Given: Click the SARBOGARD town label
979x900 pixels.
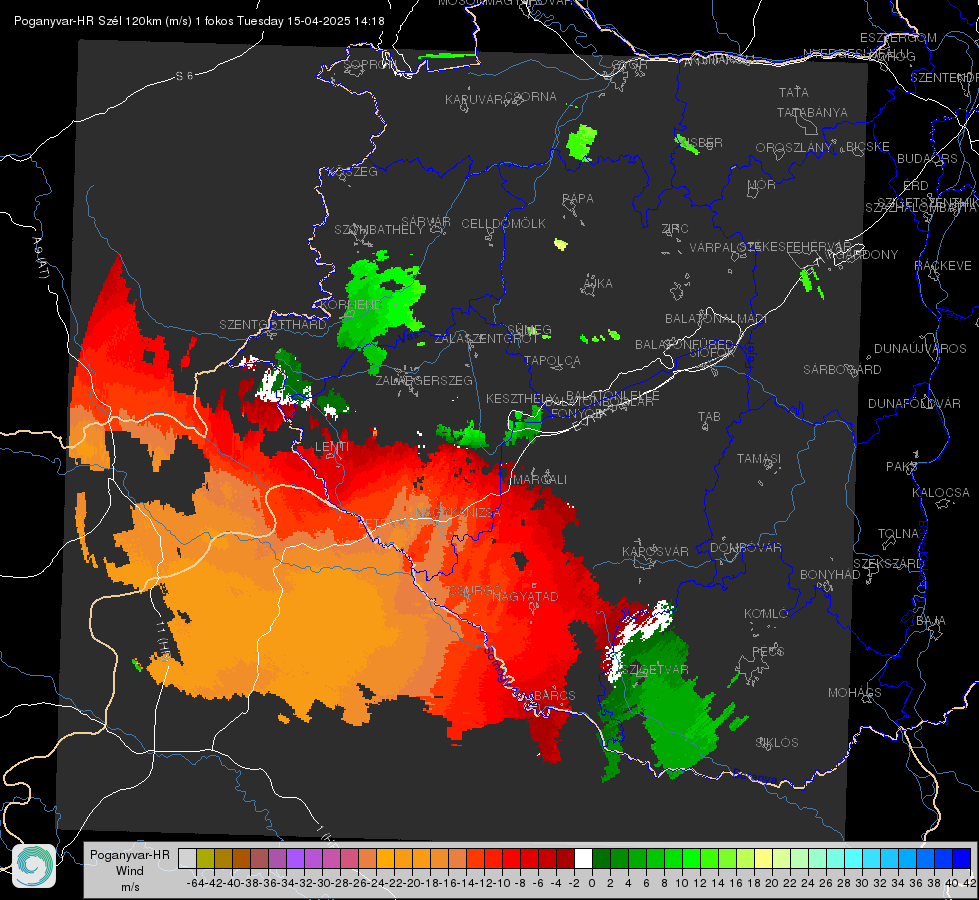Looking at the screenshot, I should coord(842,370).
